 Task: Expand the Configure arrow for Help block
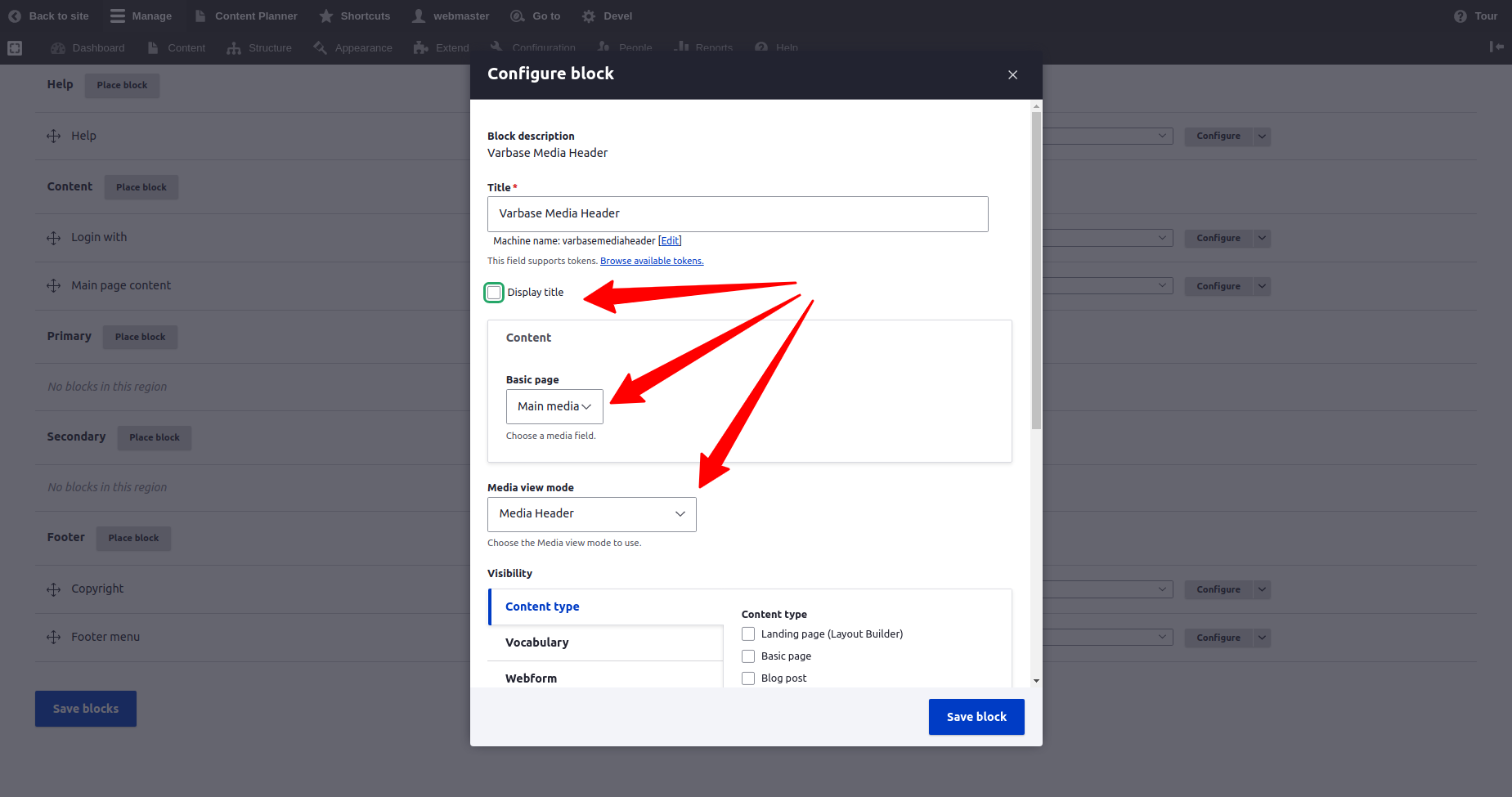[x=1262, y=137]
